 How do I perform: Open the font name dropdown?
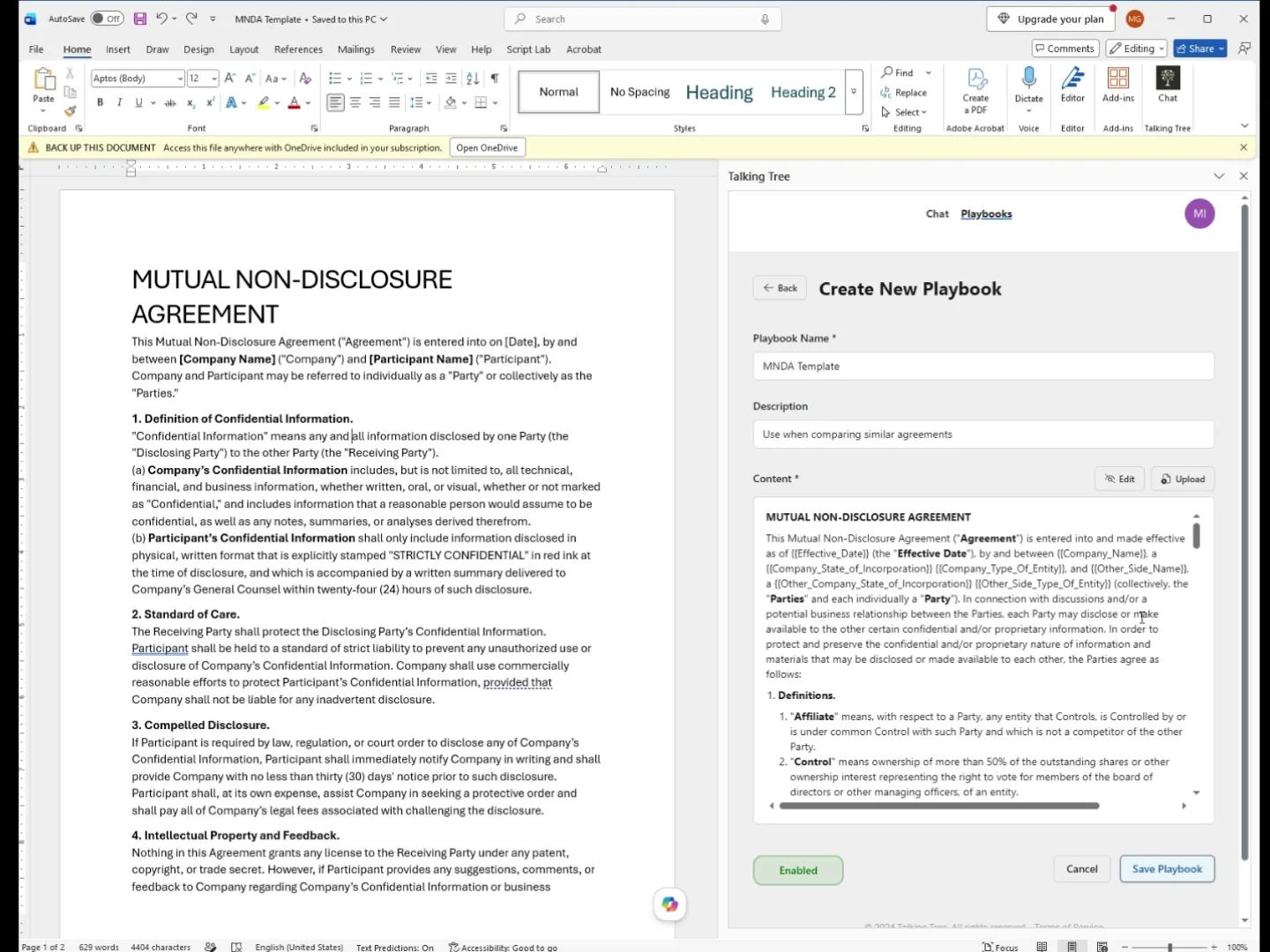[180, 78]
